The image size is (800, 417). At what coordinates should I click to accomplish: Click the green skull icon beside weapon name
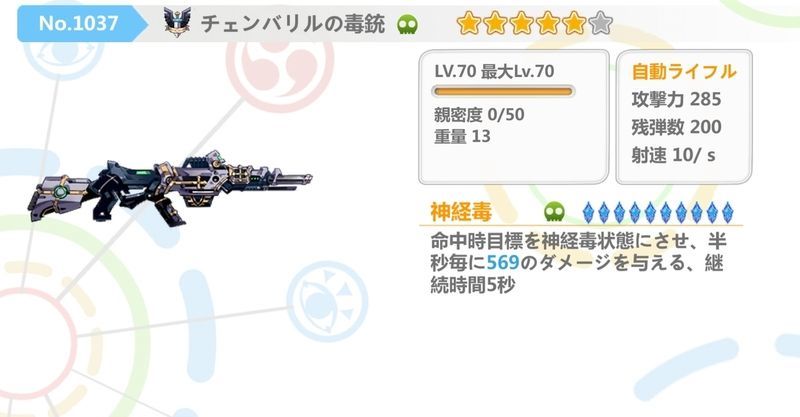pyautogui.click(x=408, y=24)
